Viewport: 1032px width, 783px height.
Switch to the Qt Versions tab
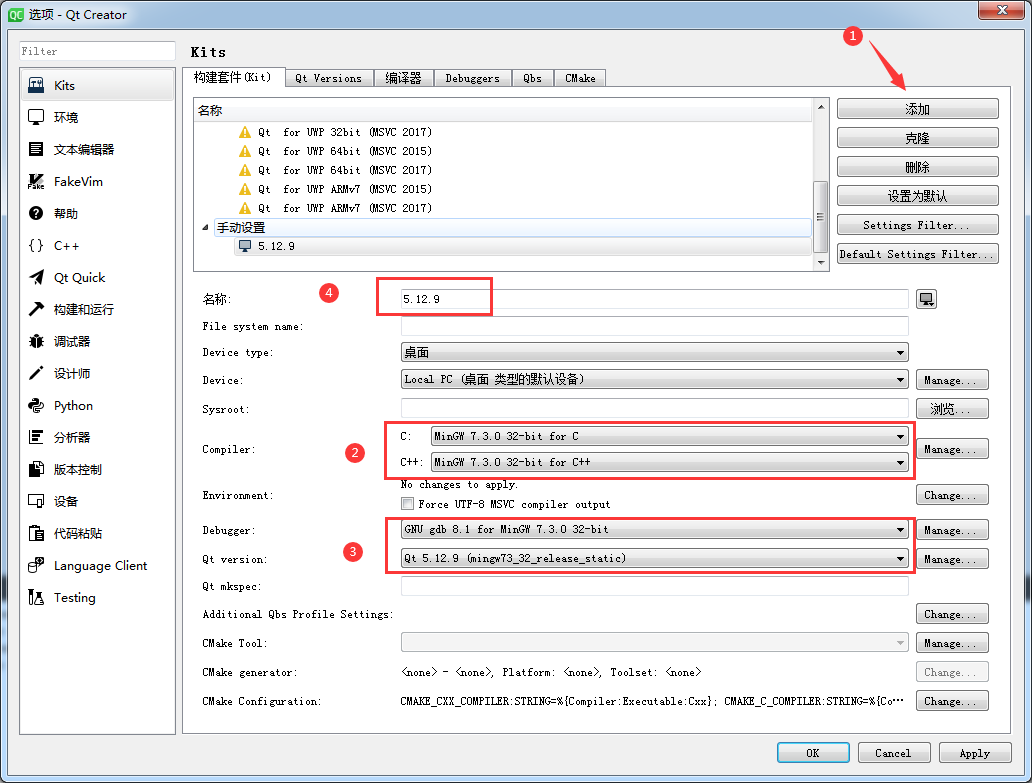[x=328, y=77]
